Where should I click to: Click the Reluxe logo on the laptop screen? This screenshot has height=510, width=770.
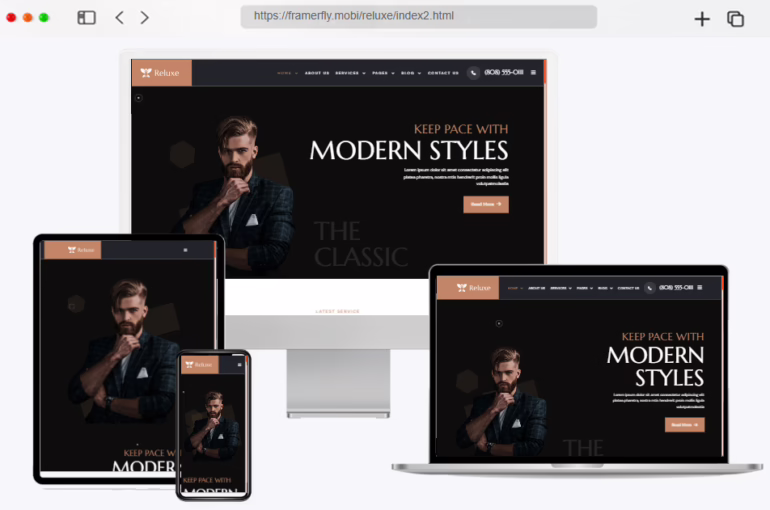tap(468, 288)
